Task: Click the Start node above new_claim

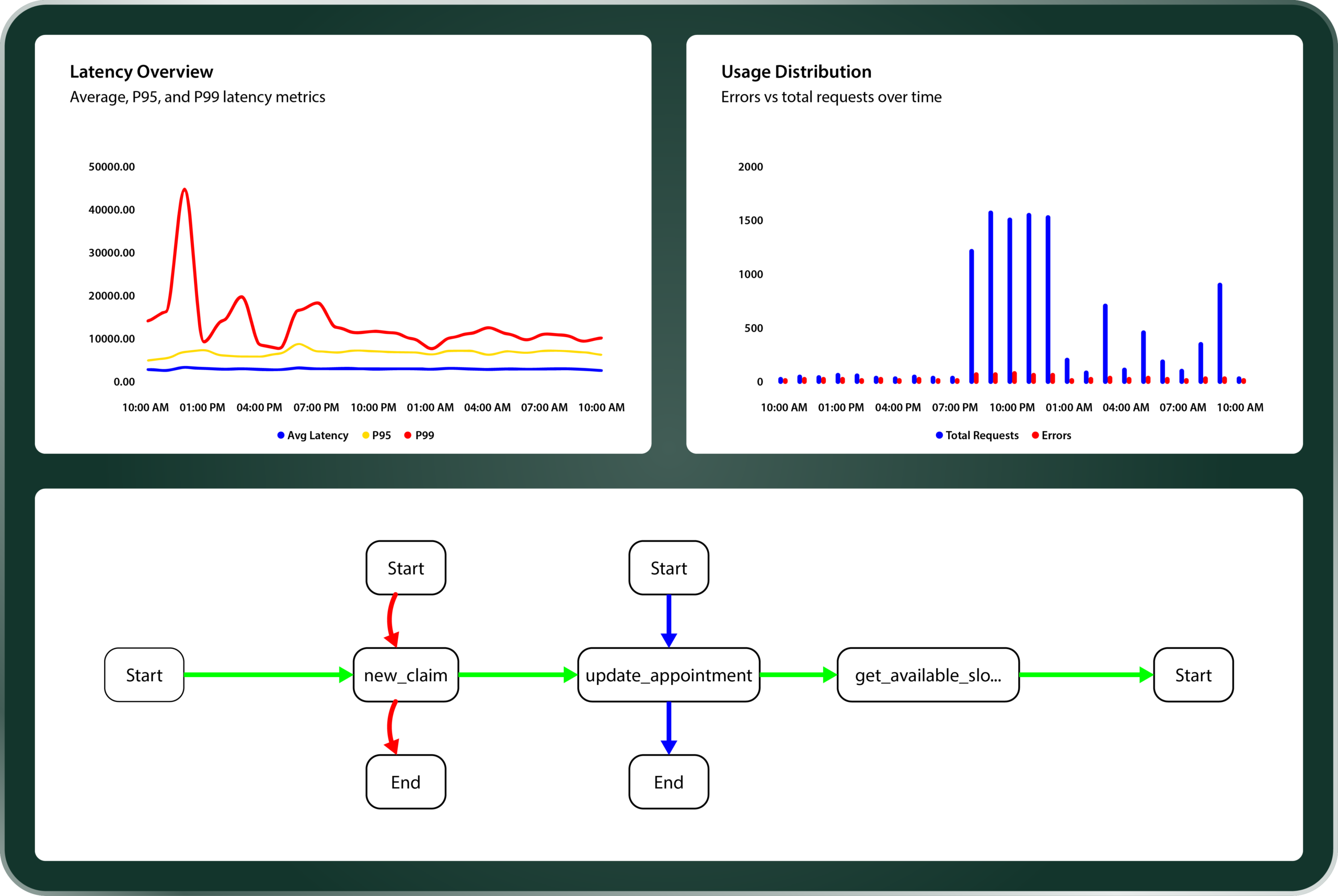Action: (406, 568)
